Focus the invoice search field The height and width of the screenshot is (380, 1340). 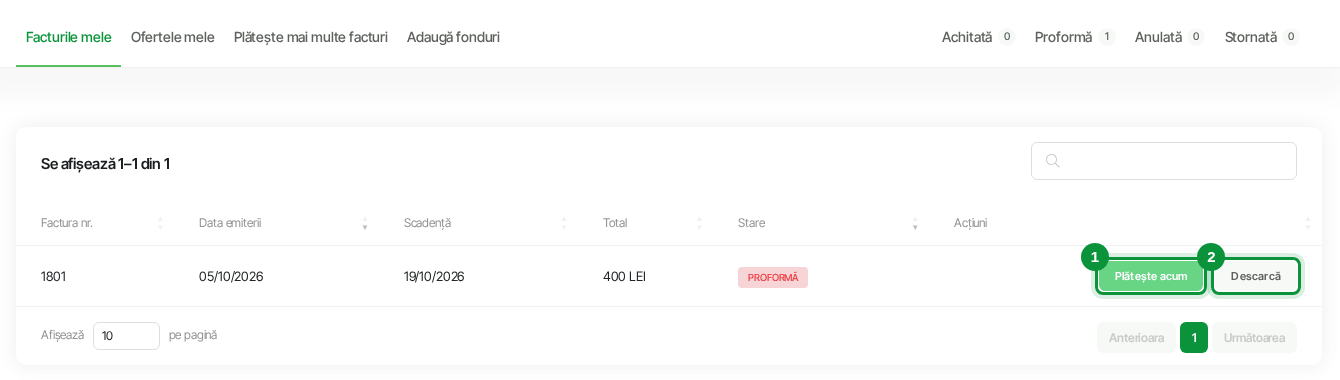point(1164,161)
